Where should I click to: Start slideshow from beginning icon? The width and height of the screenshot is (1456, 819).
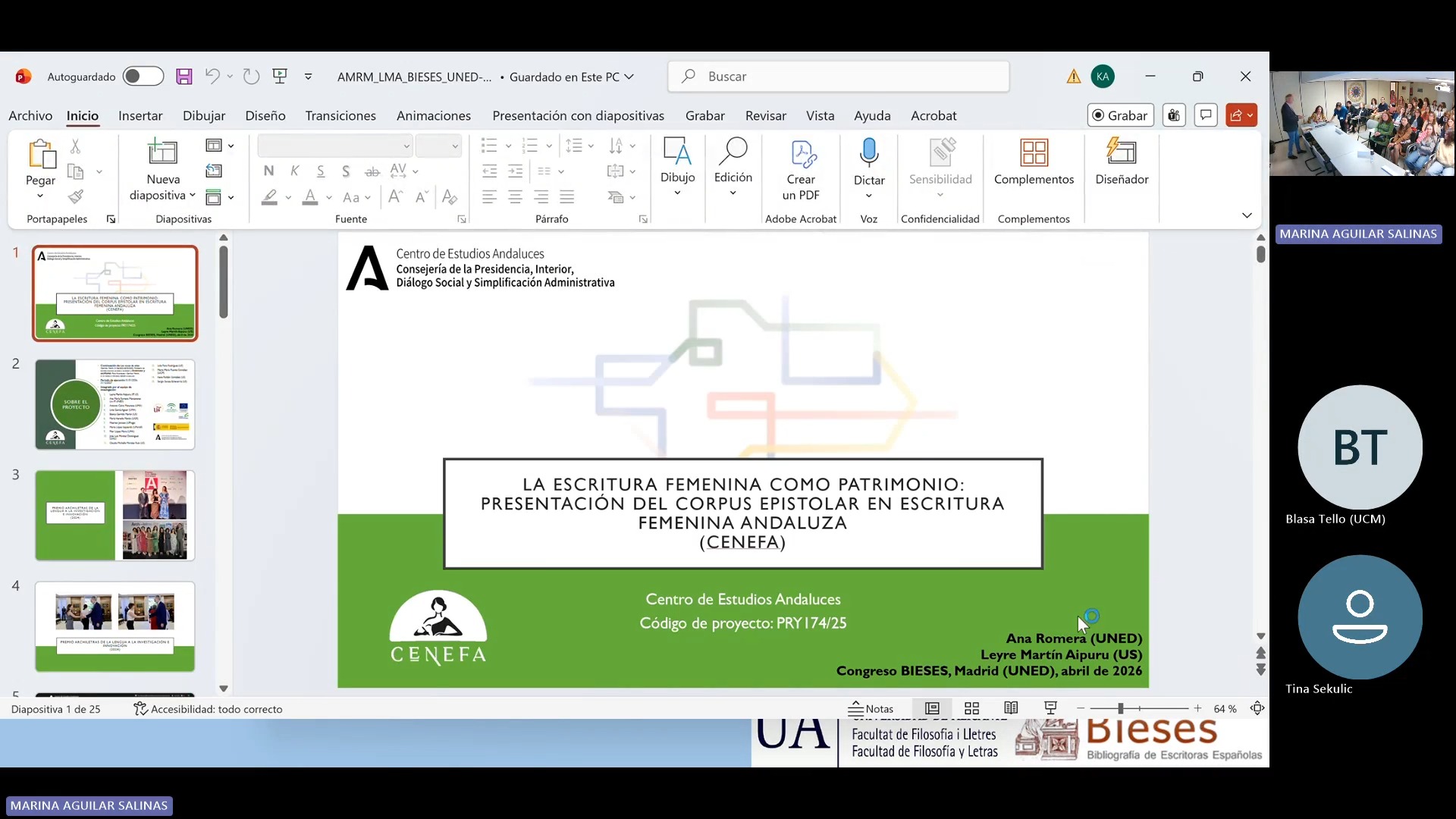(x=280, y=77)
